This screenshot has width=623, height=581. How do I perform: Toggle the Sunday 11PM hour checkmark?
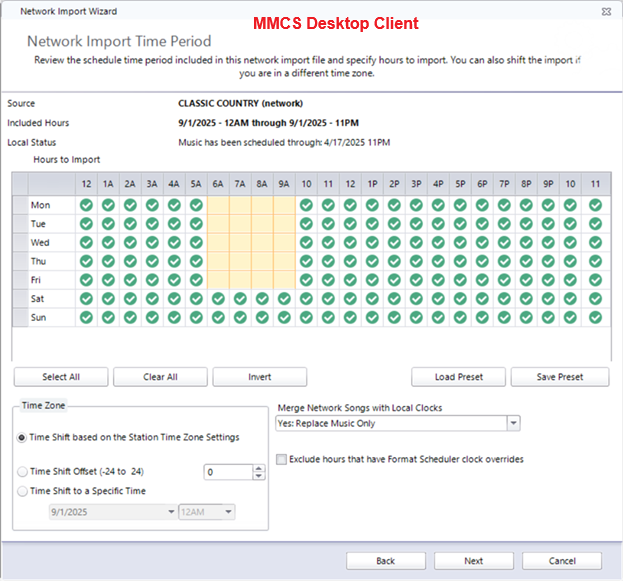596,318
